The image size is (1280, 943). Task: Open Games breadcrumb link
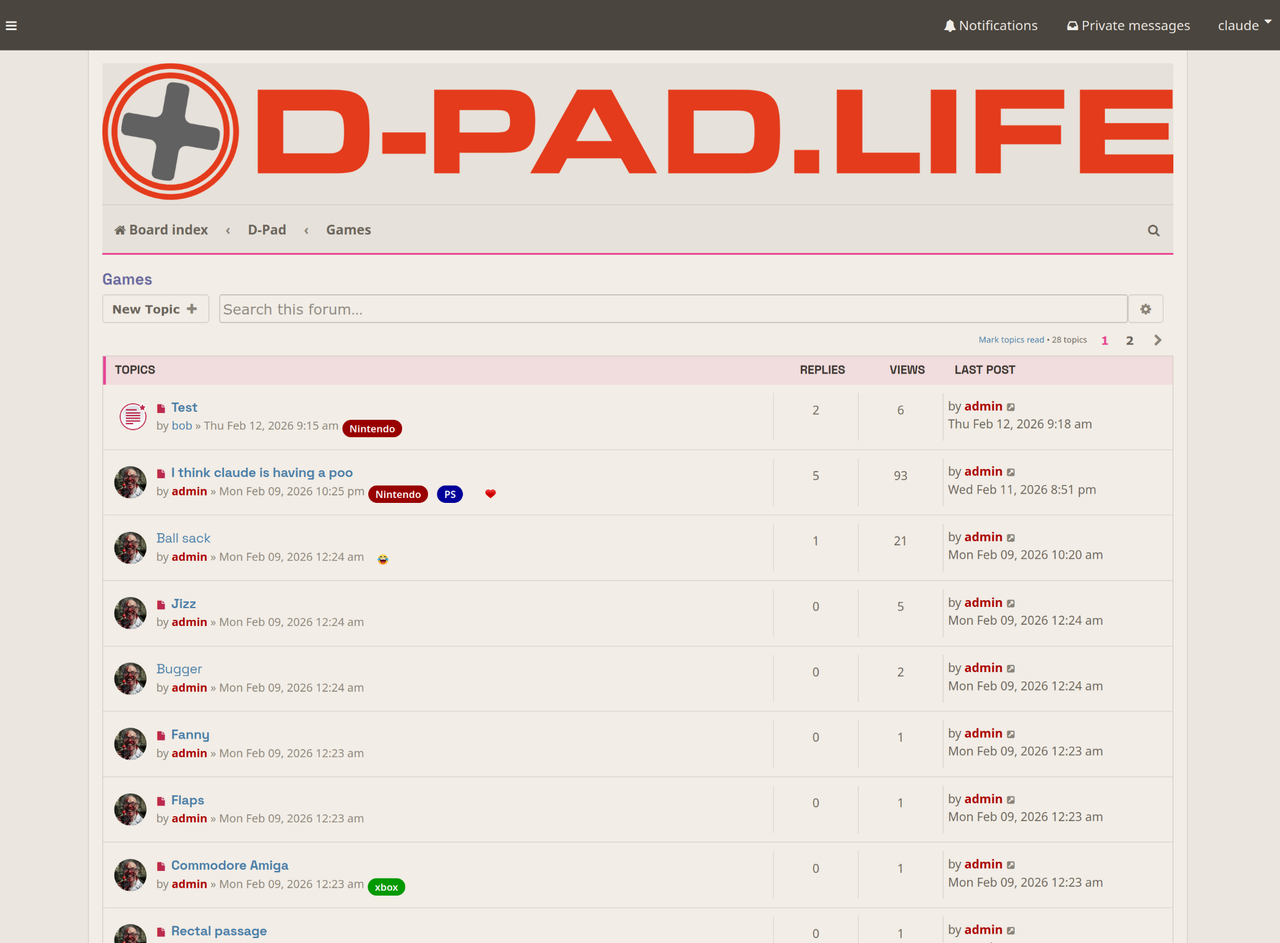coord(348,230)
